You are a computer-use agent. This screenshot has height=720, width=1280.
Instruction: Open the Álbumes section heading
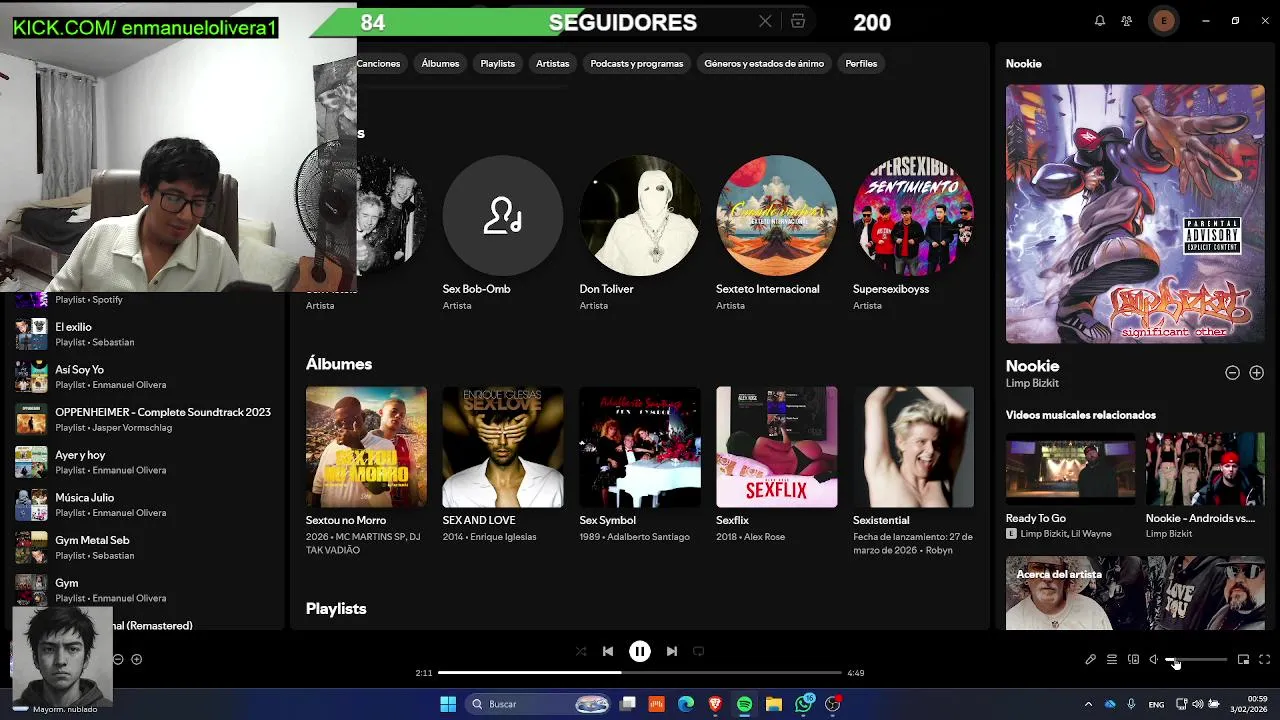339,364
